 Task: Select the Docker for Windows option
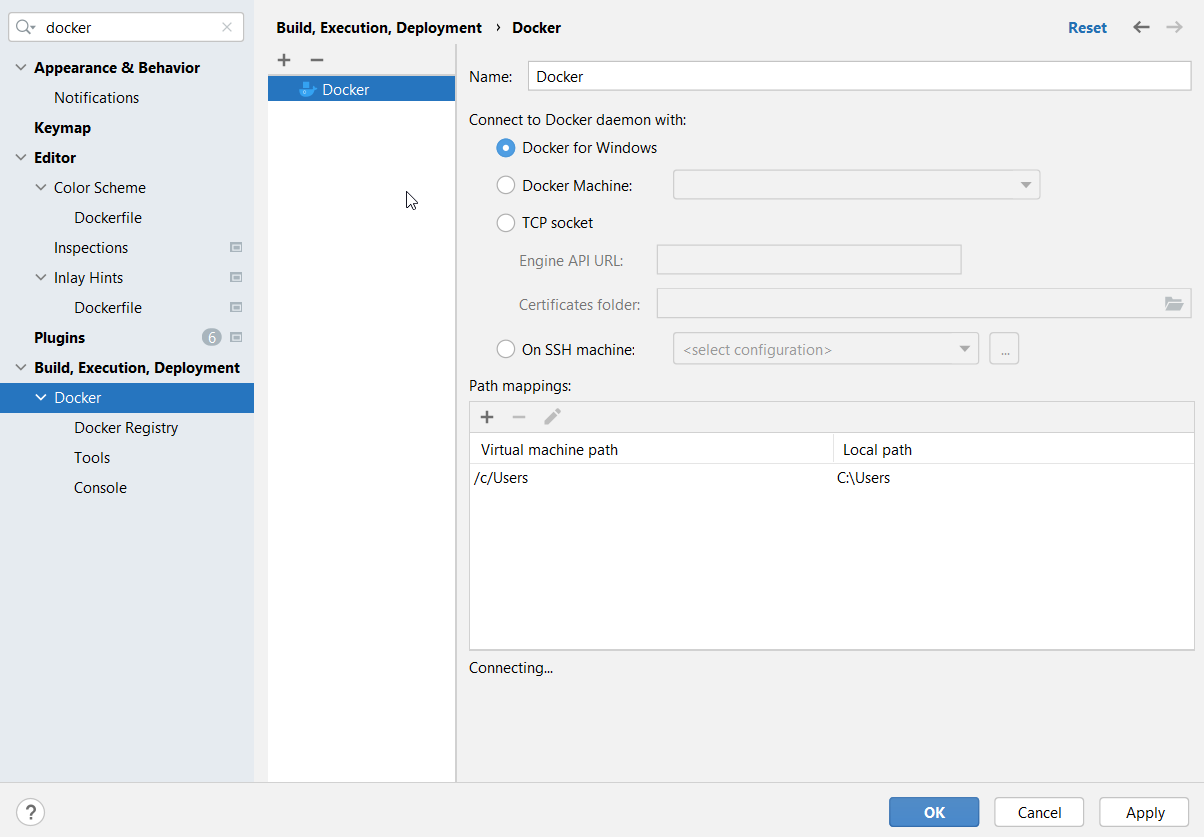(506, 147)
